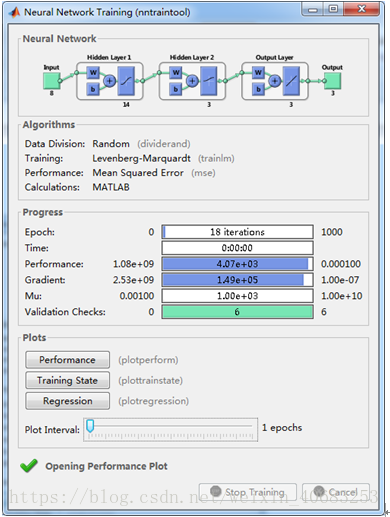Click the MATLAB logo in title bar
Screen dimensions: 390x517
(x=14, y=12)
